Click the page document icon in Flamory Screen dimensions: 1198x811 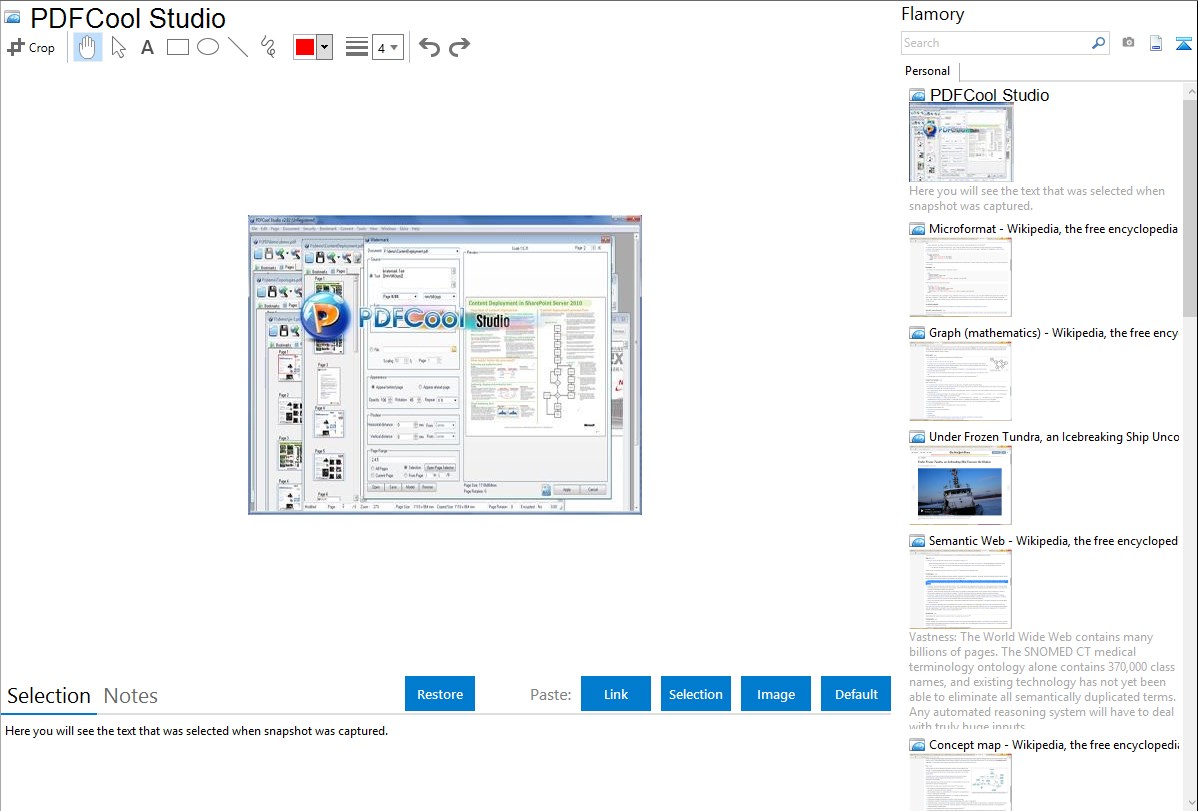(x=1156, y=43)
